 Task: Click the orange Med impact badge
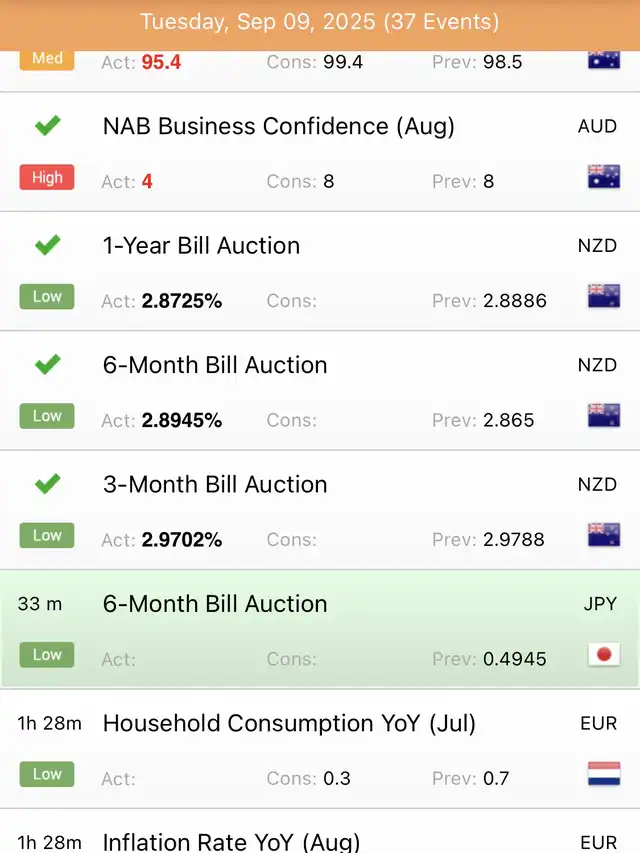click(47, 59)
